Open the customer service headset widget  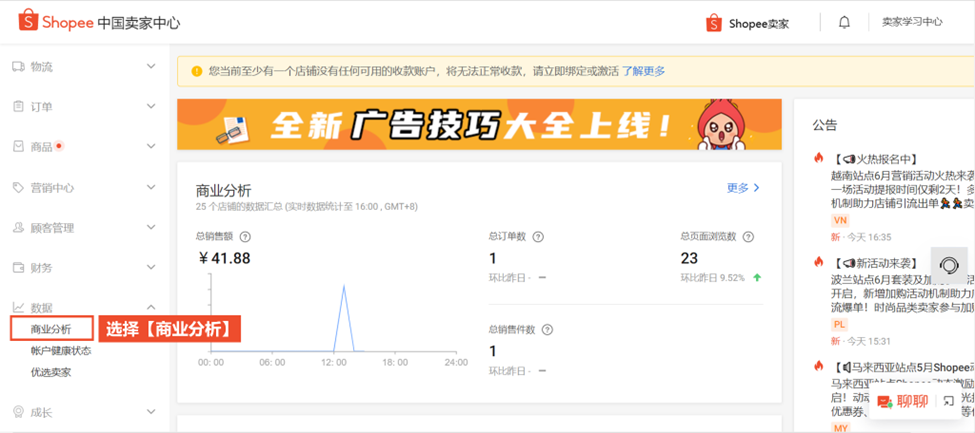pyautogui.click(x=949, y=265)
